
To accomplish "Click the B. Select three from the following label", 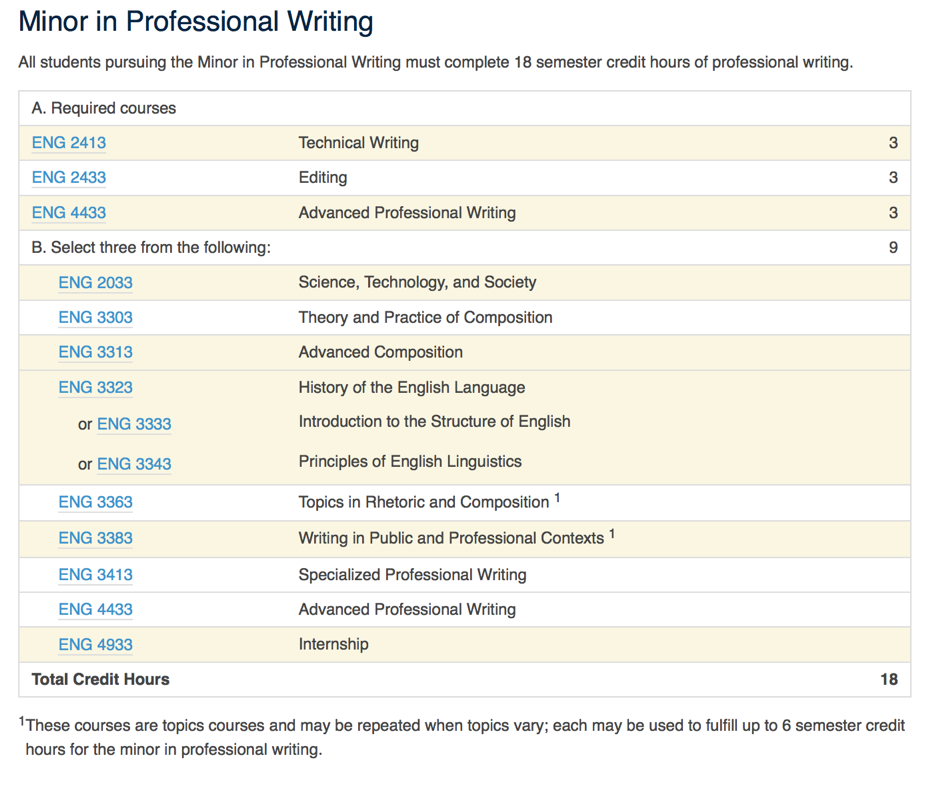I will click(x=151, y=248).
